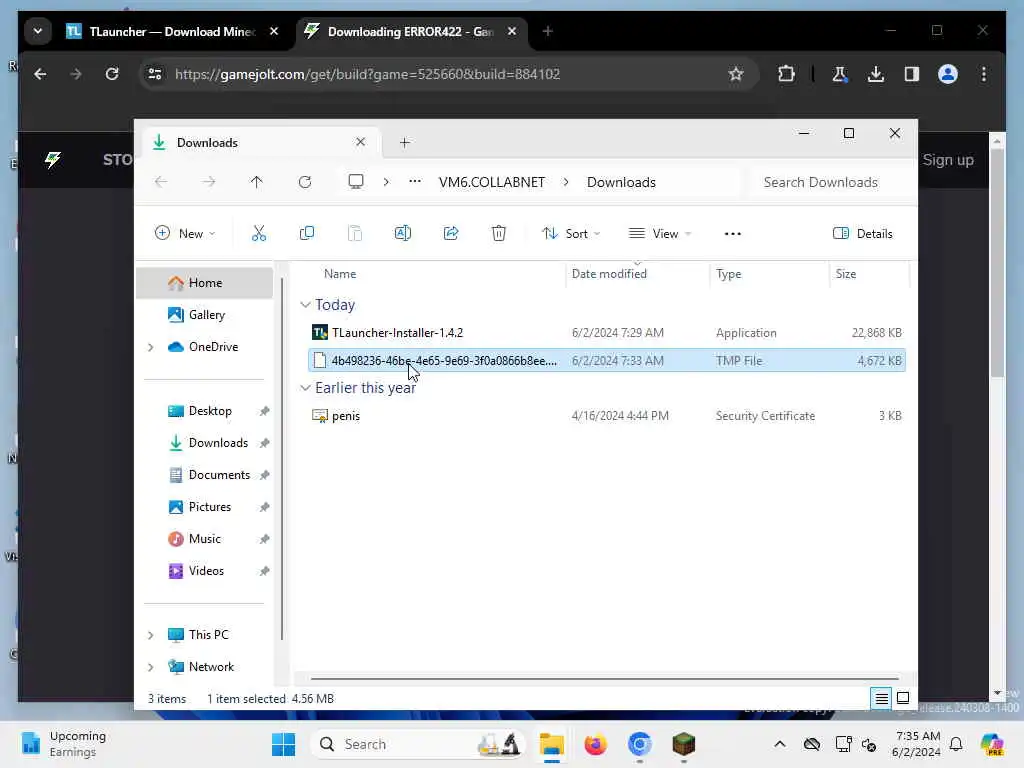This screenshot has width=1024, height=768.
Task: Click the Cut scissors icon in Explorer toolbar
Action: [259, 233]
